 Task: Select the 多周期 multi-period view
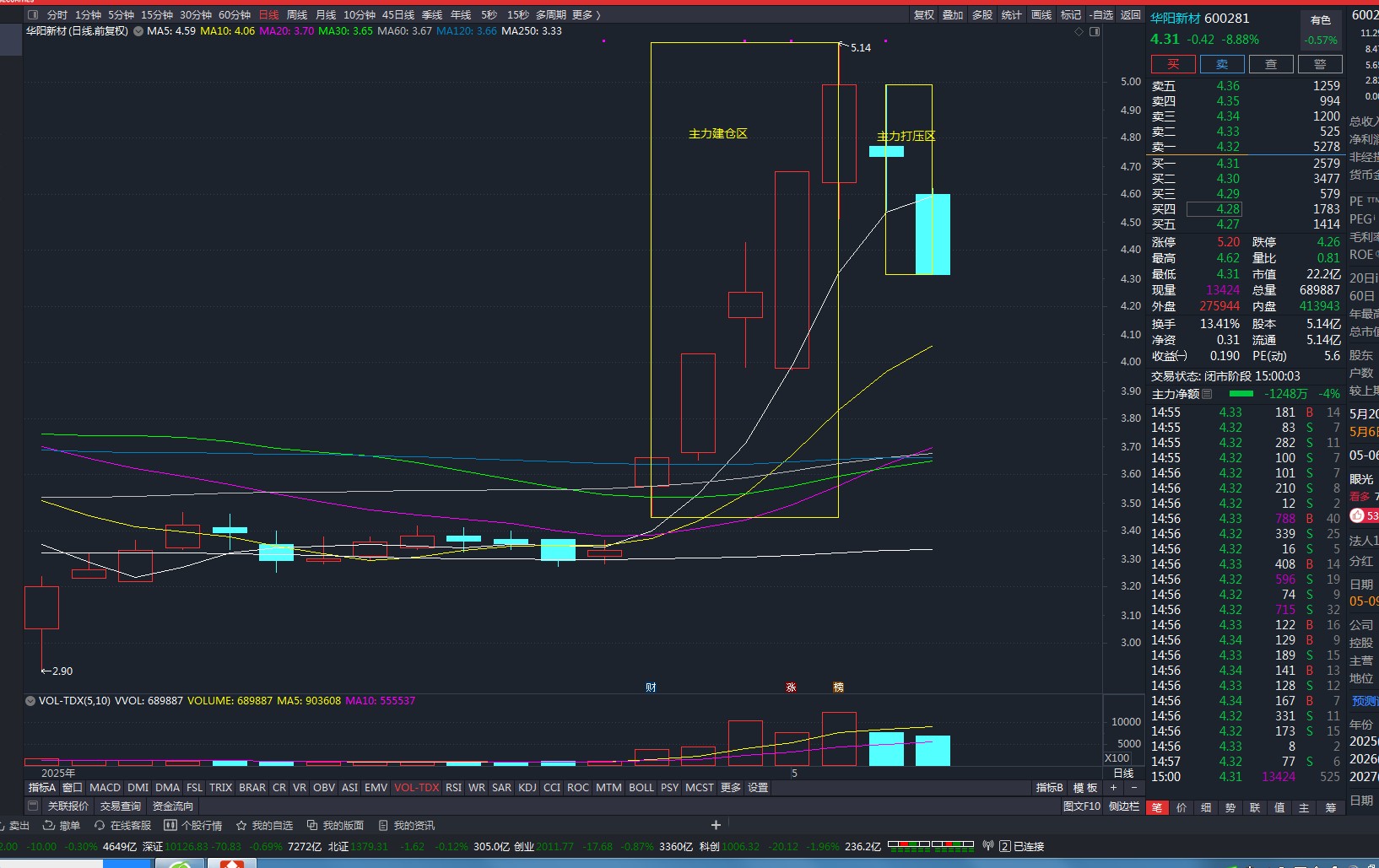pyautogui.click(x=551, y=15)
